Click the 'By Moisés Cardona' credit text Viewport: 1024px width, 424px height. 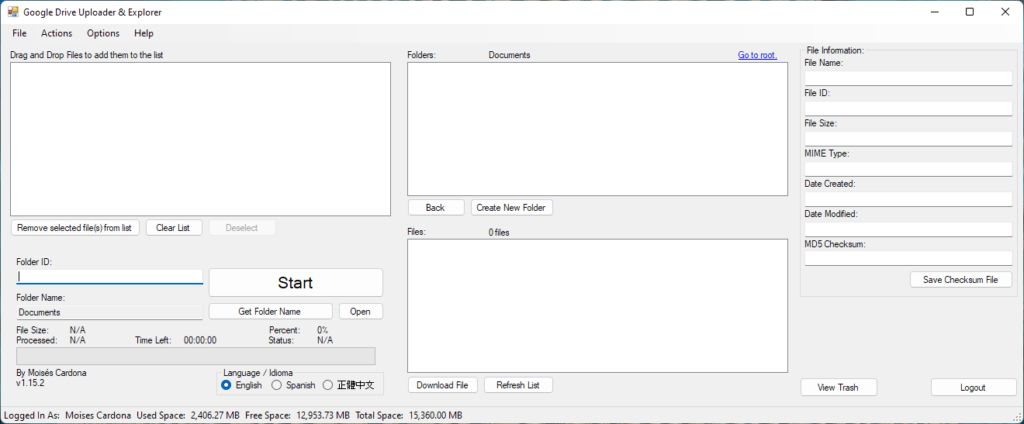(x=52, y=373)
